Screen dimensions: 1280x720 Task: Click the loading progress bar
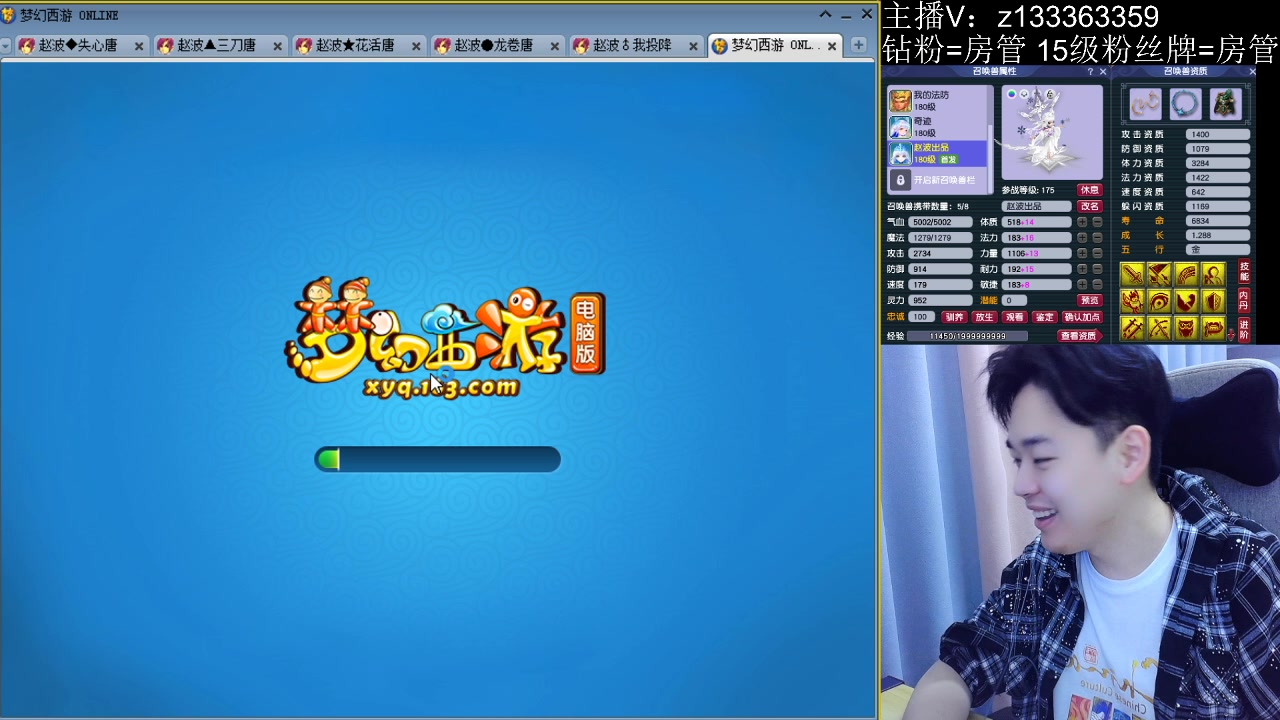click(440, 459)
